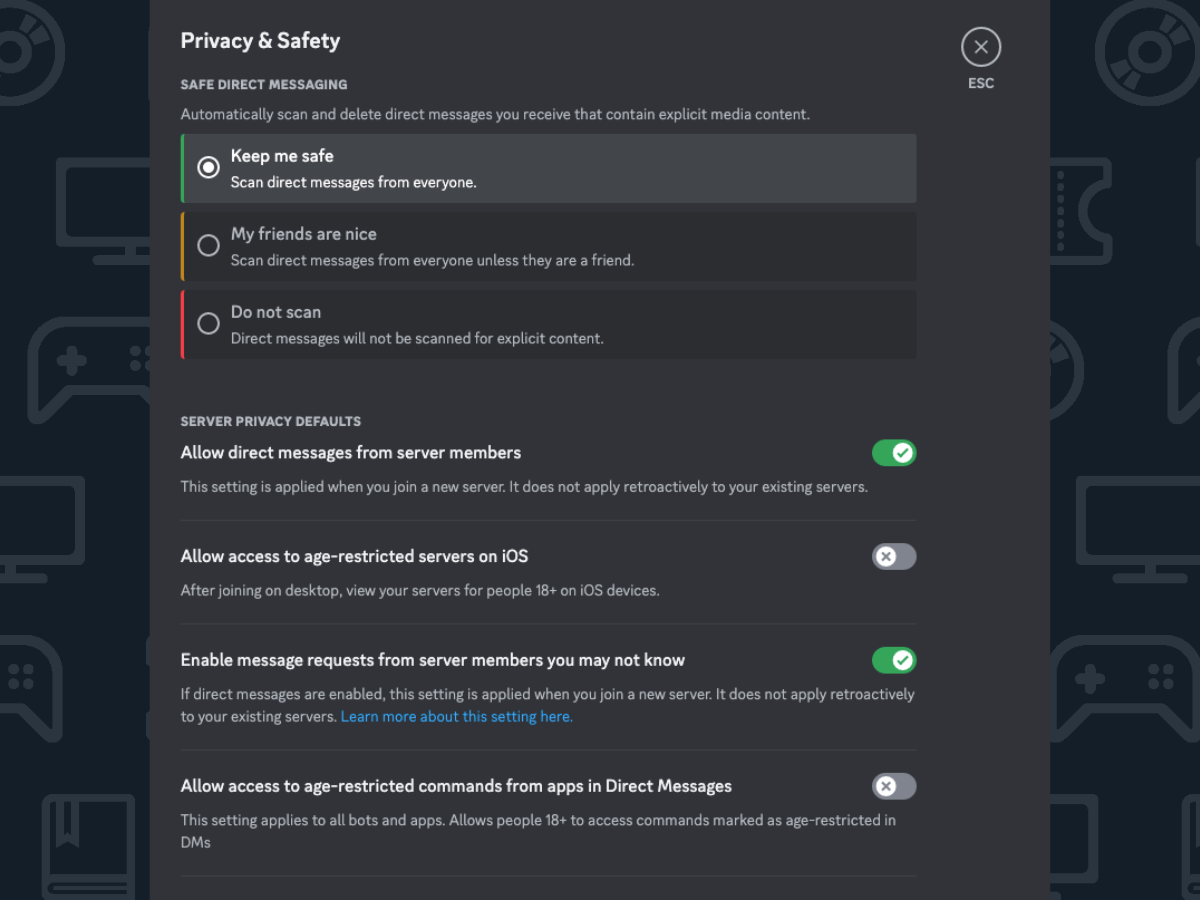Disable the direct messages from server members toggle

(894, 453)
